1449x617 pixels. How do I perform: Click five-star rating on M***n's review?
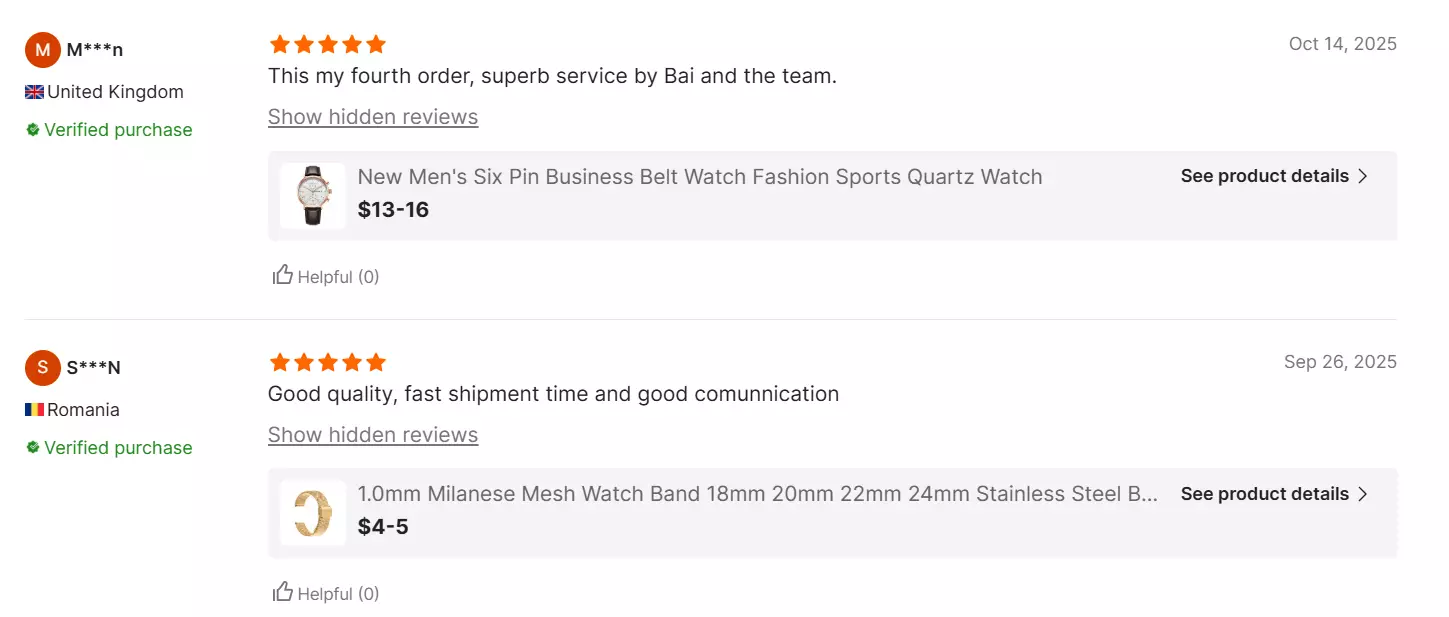click(327, 44)
